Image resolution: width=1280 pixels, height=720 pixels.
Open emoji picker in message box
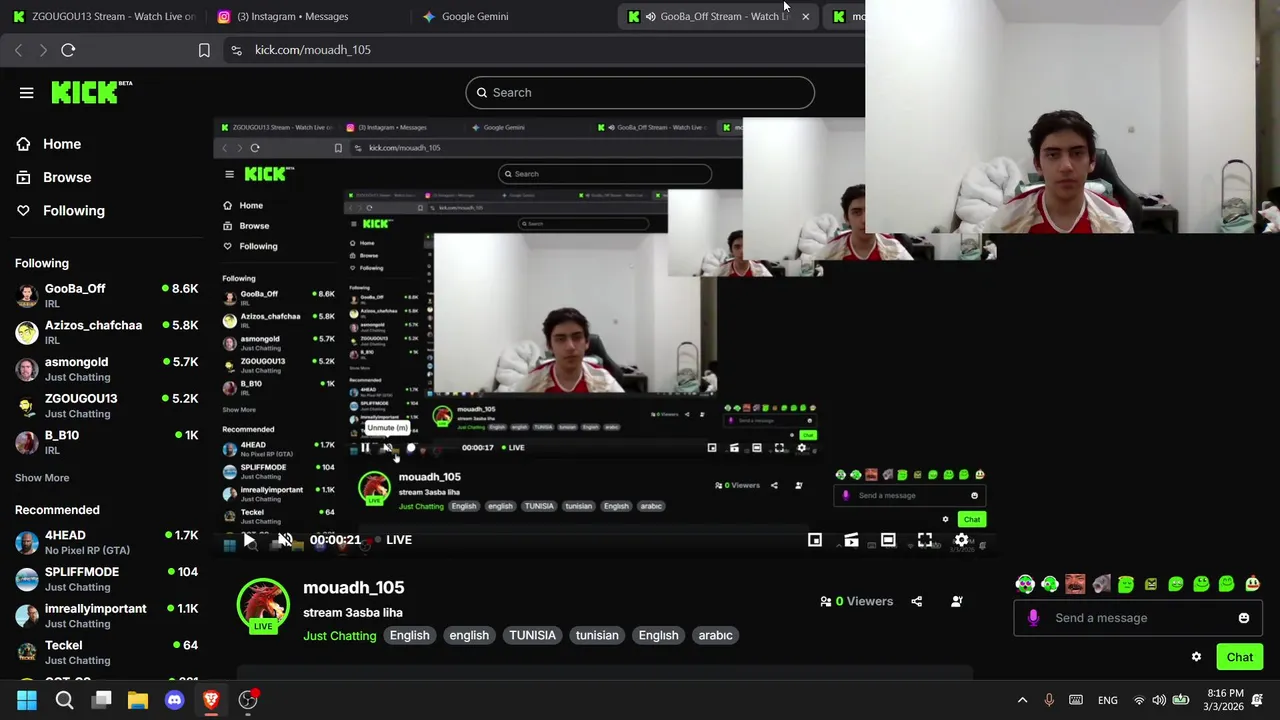1244,618
